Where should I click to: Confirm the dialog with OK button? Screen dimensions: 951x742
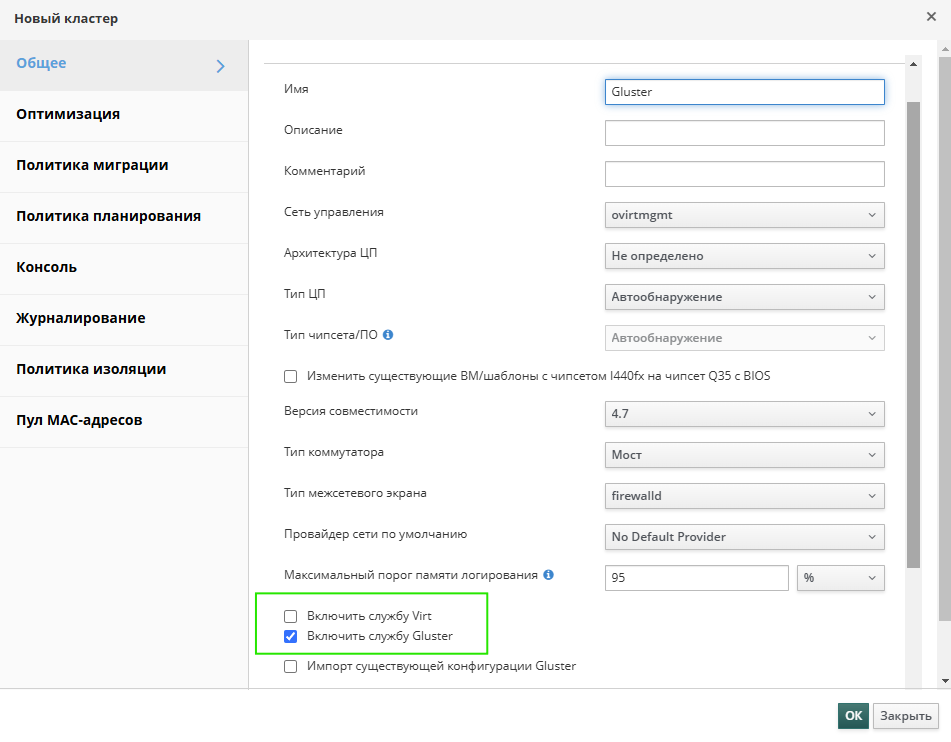click(853, 716)
